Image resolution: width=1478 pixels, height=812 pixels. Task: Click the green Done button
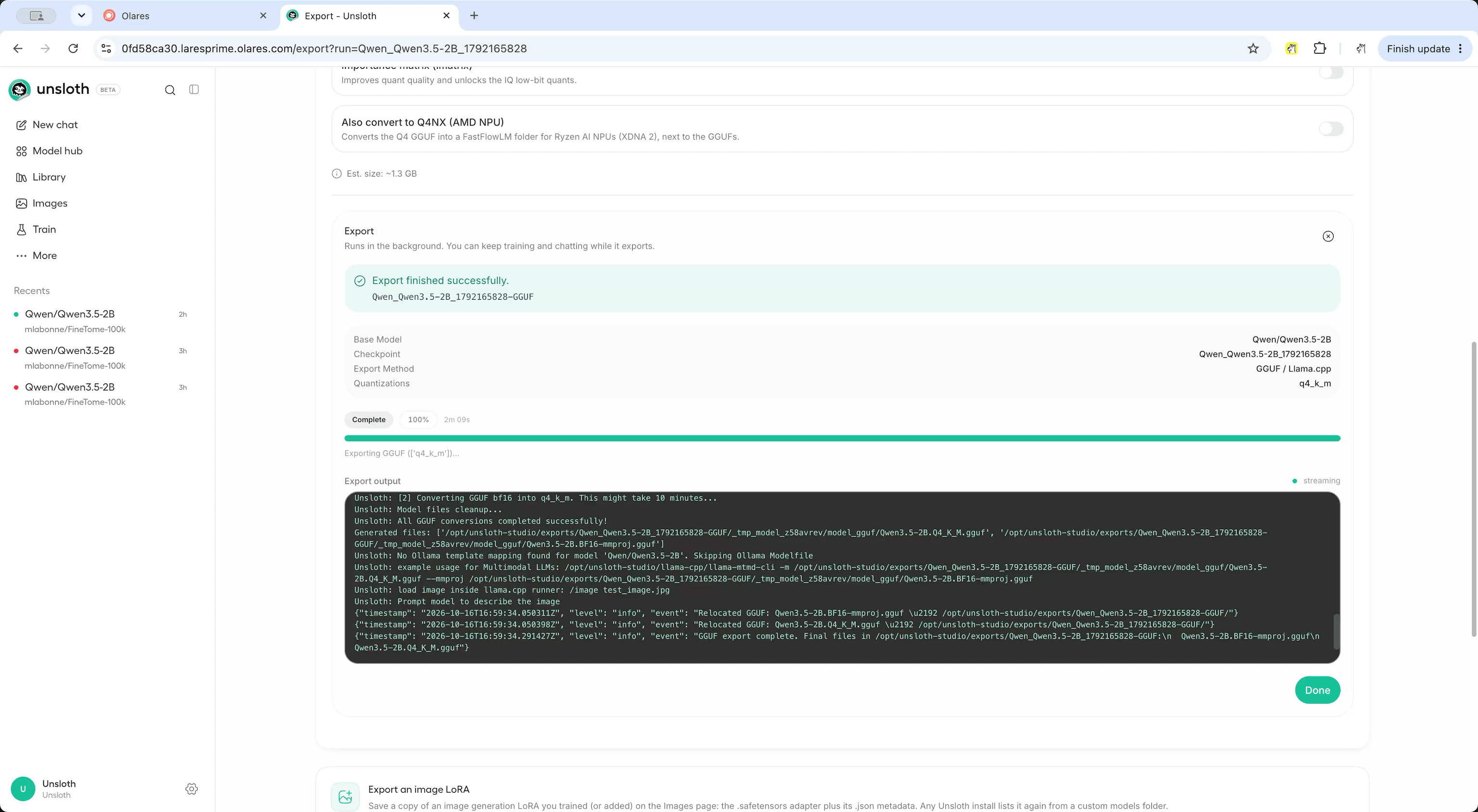[x=1317, y=690]
